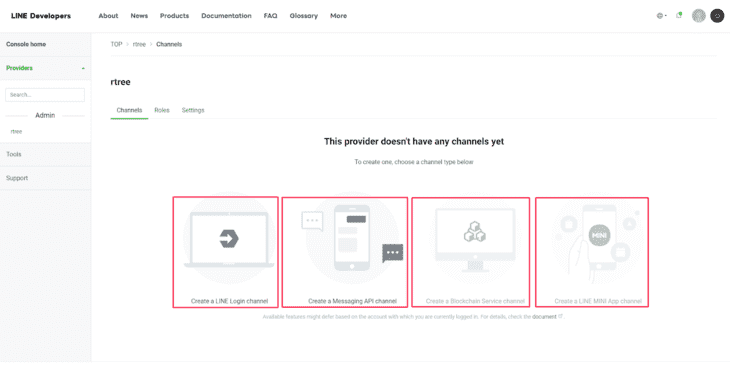Open the notifications bell icon
This screenshot has width=730, height=370.
click(x=679, y=15)
